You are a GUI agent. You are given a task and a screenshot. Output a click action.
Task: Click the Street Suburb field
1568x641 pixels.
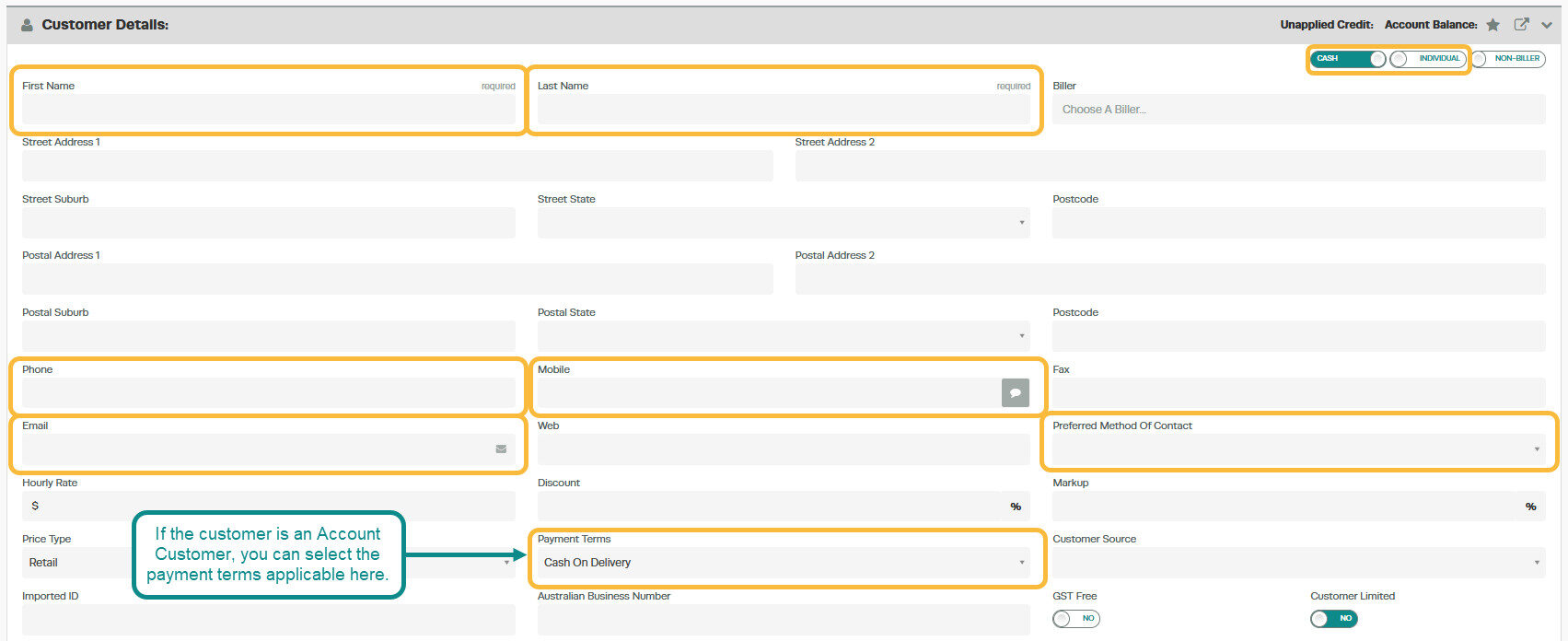pos(268,223)
